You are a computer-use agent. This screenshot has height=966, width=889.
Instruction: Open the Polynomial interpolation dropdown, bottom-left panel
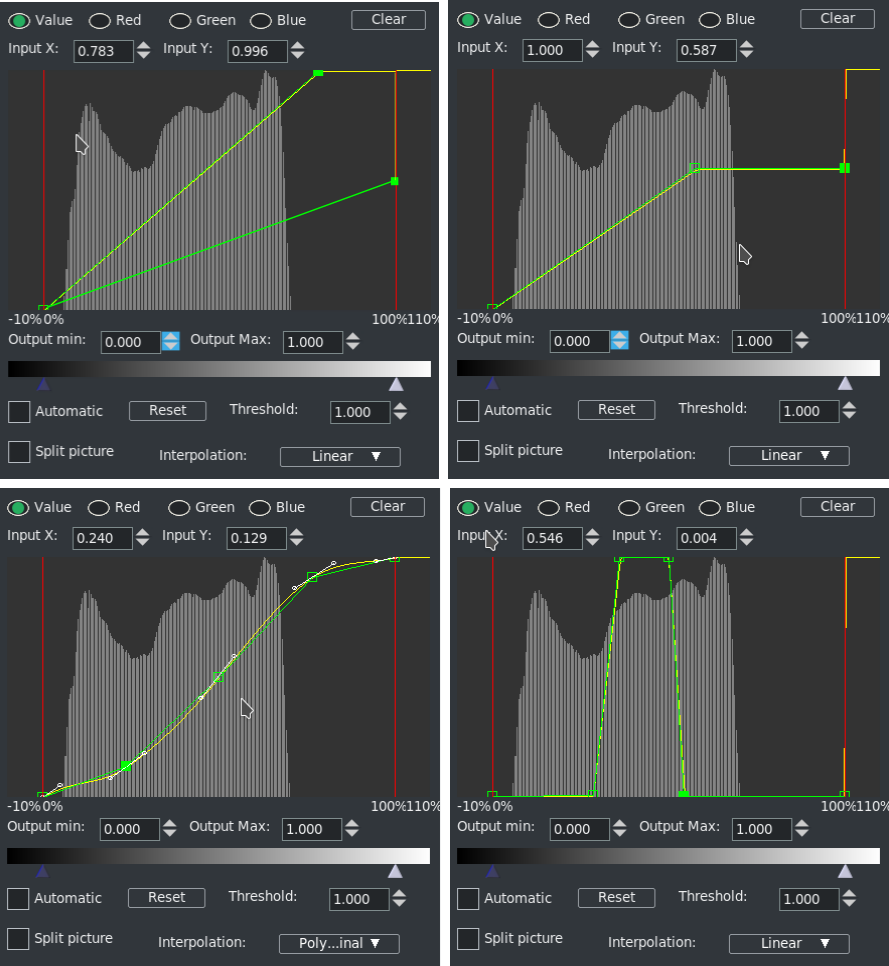tap(338, 943)
